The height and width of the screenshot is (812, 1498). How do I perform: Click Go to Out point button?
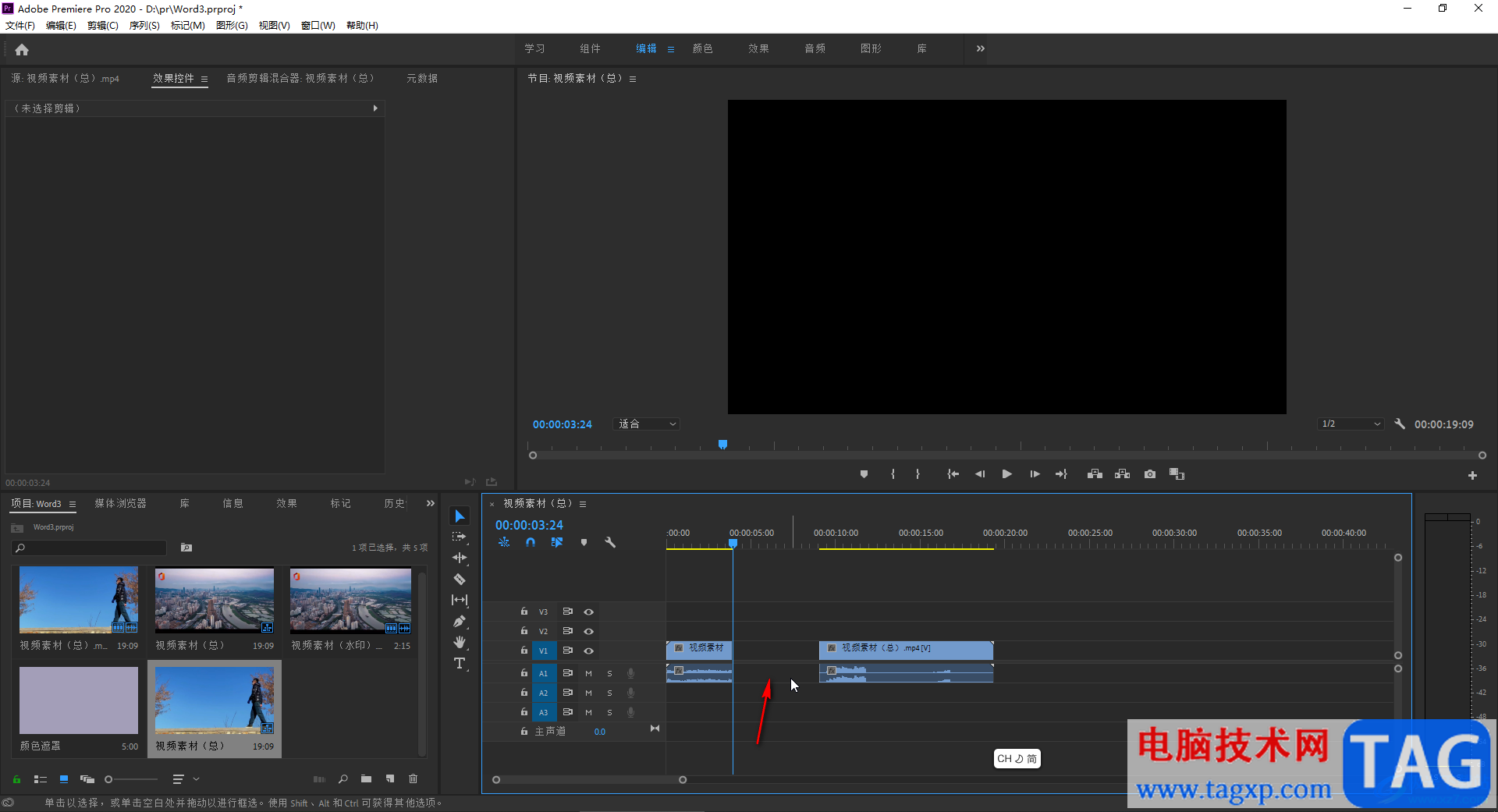(1061, 474)
